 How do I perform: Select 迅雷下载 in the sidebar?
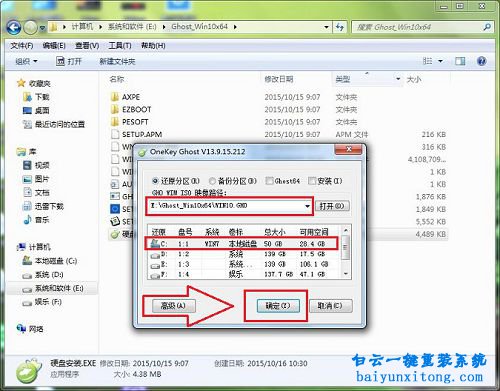coord(49,206)
